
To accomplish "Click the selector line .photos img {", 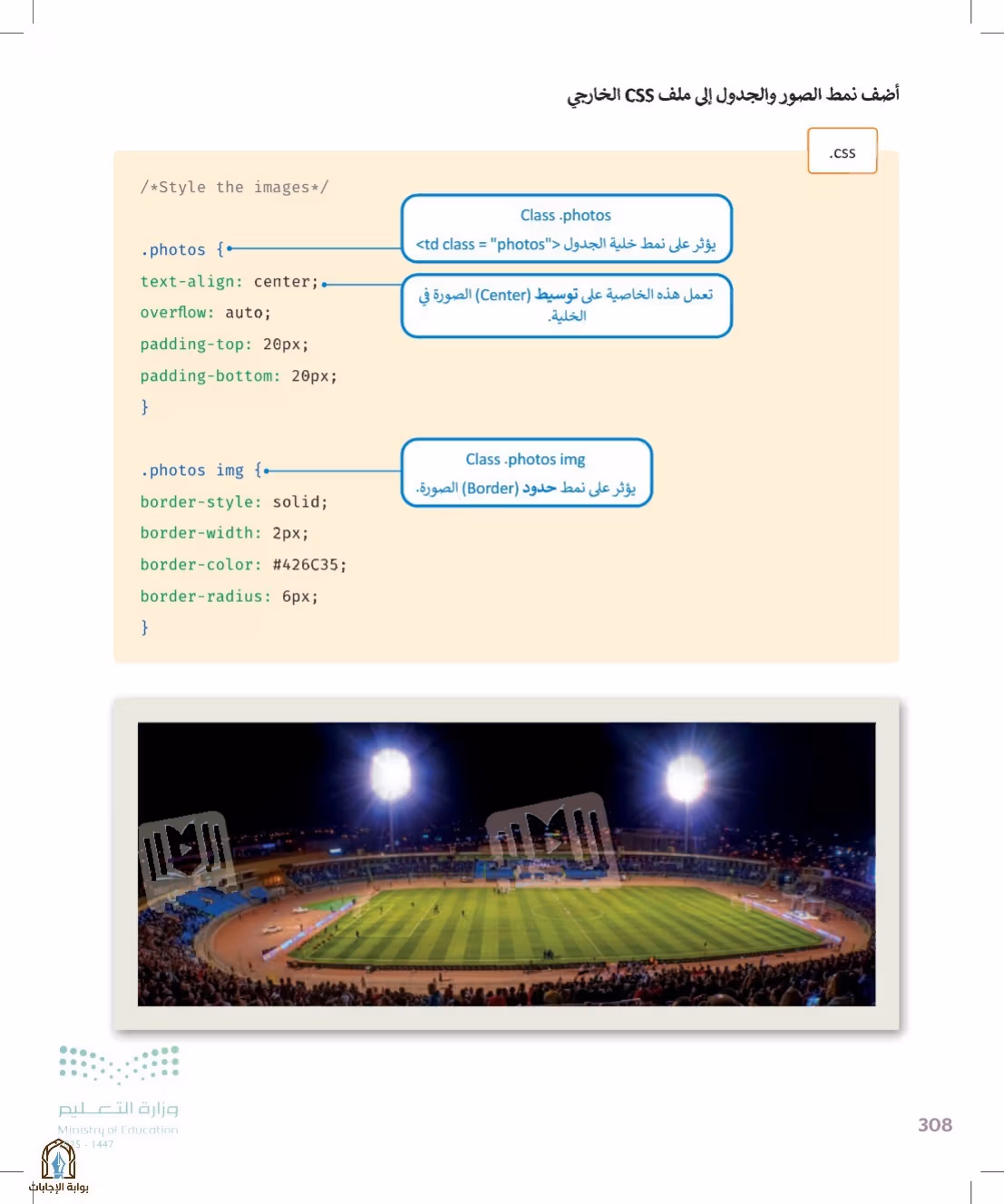I will click(x=201, y=470).
